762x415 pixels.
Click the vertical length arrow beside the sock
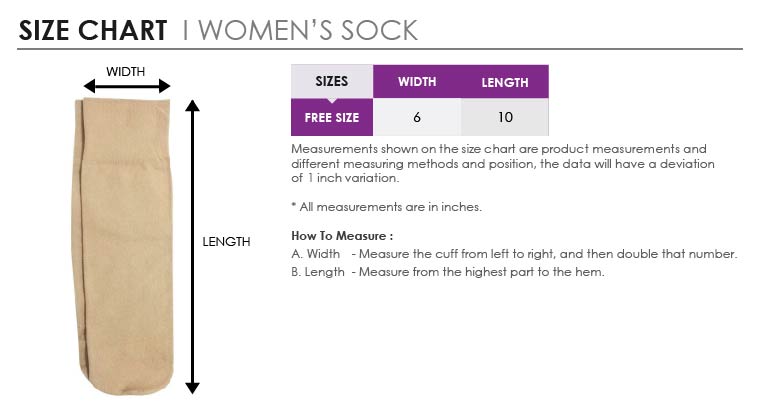(x=192, y=247)
